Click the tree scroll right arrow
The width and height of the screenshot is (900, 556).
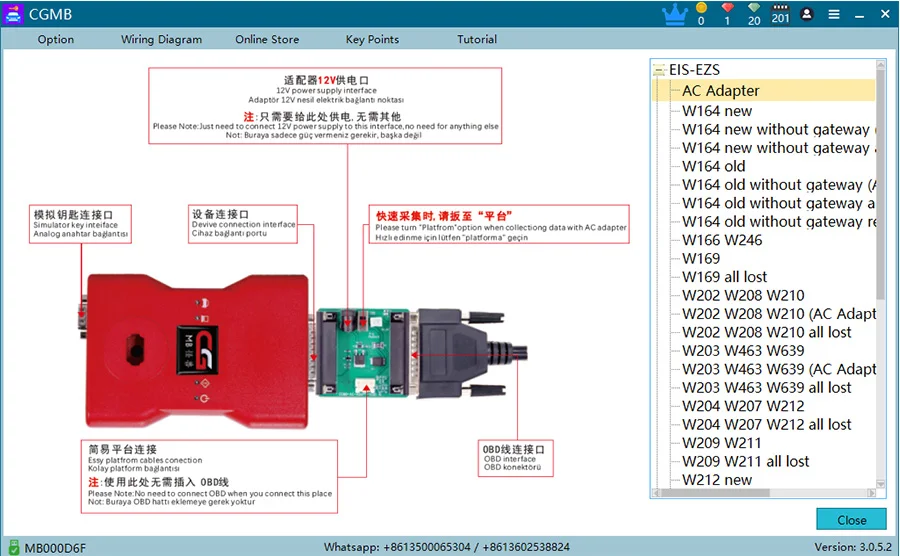(871, 493)
